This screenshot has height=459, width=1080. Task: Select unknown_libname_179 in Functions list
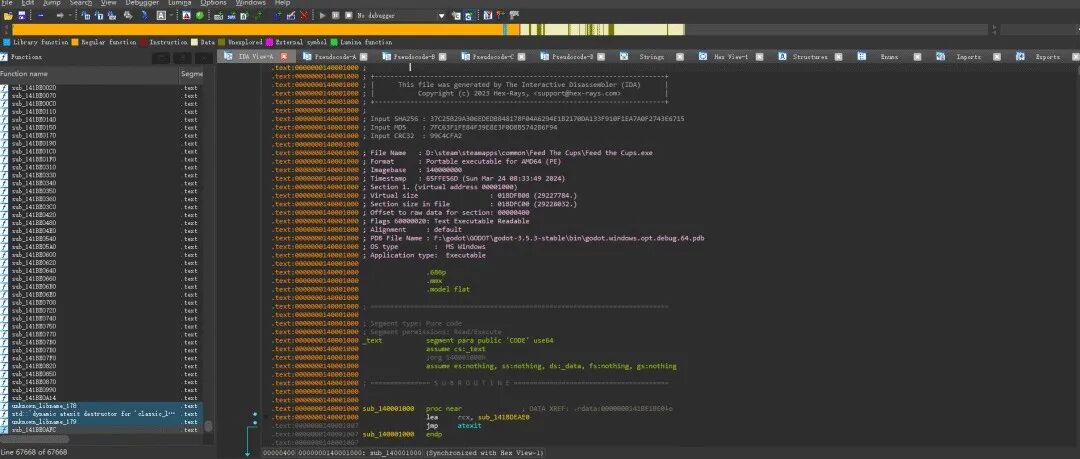102,422
